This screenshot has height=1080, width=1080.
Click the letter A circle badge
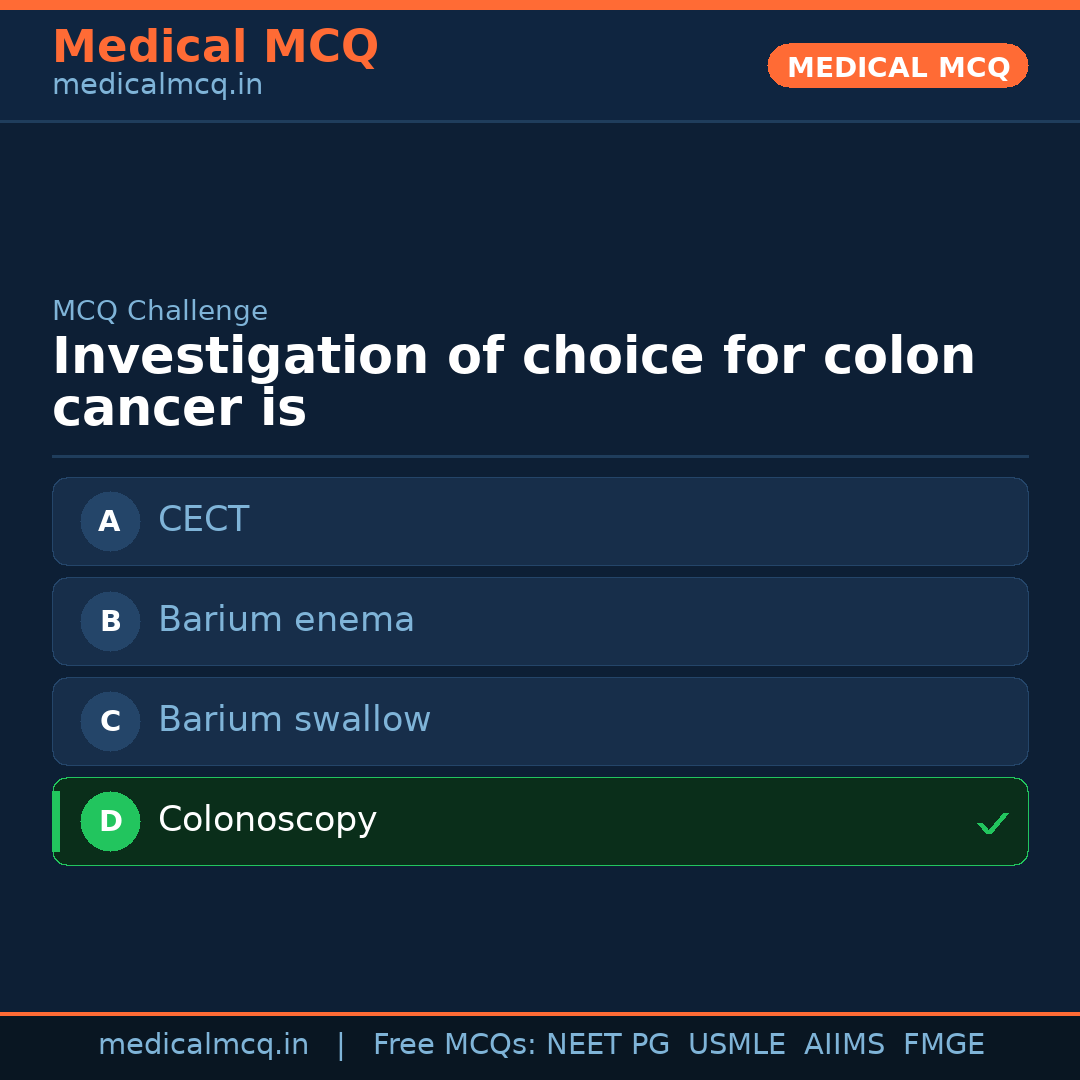[x=110, y=521]
